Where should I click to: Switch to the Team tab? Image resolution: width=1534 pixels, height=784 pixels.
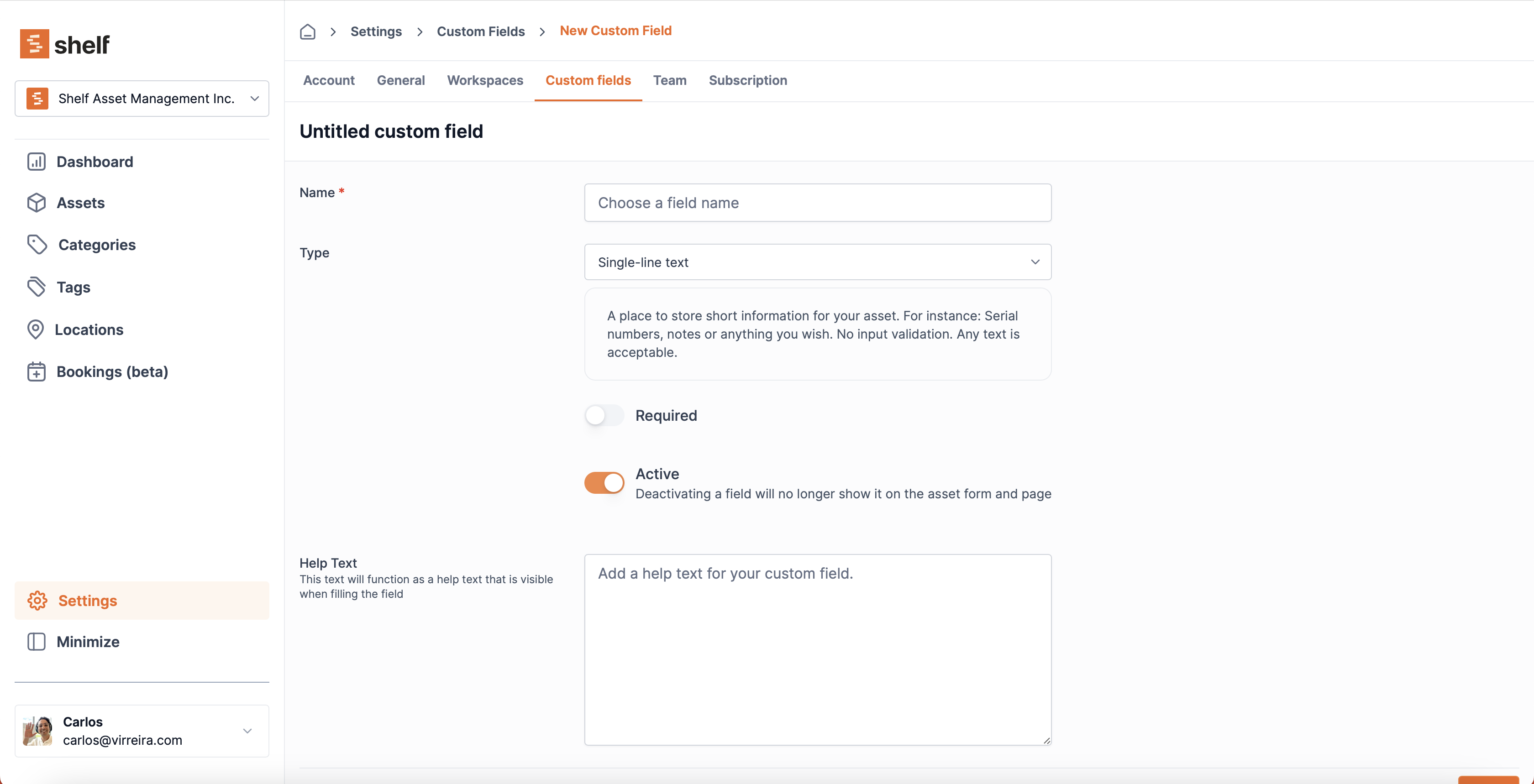coord(669,80)
